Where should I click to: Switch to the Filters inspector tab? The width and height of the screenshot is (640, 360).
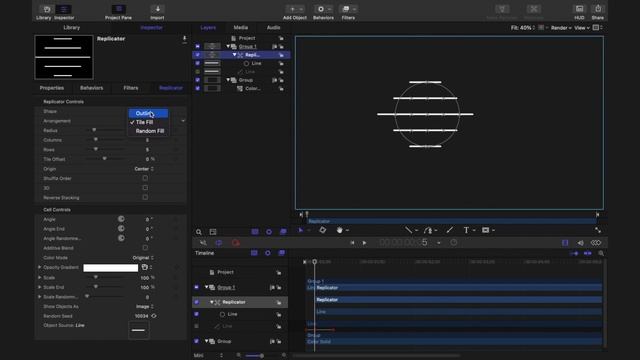coord(131,88)
